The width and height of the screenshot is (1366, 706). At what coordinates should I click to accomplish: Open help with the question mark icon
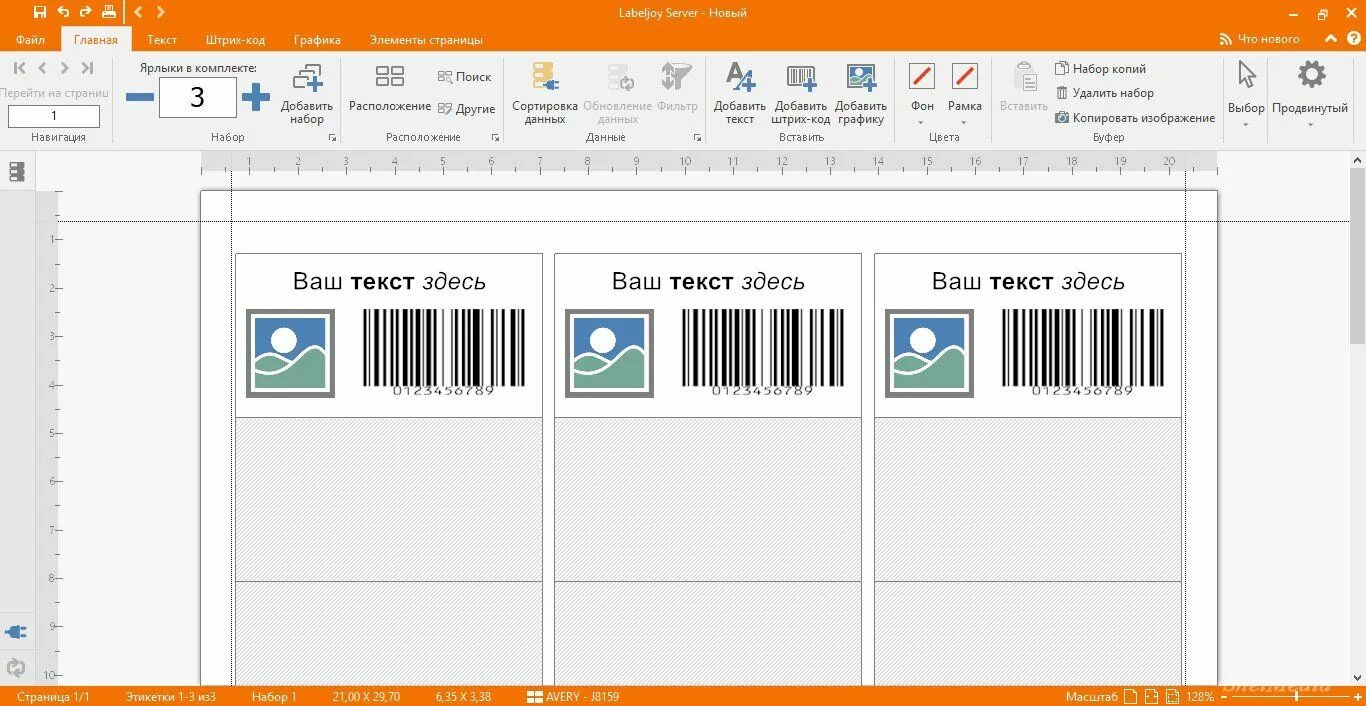click(x=1352, y=39)
